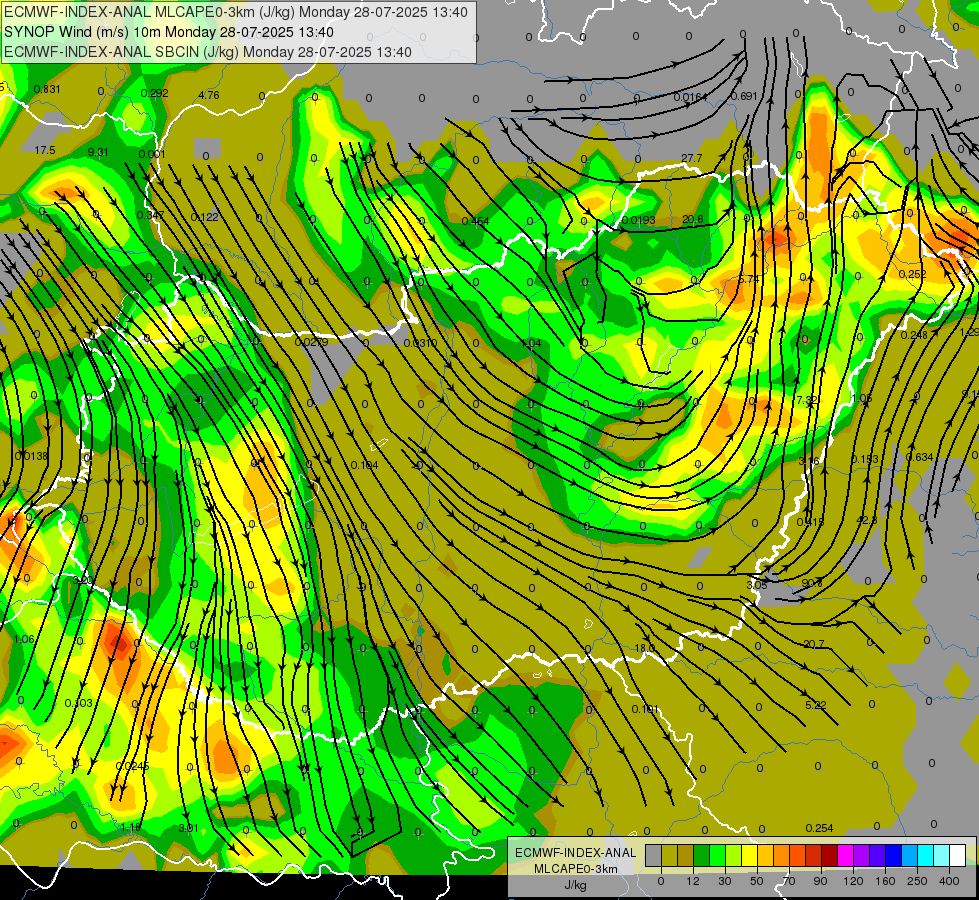Click the 90.8 value on the map
The width and height of the screenshot is (979, 900).
[x=812, y=583]
